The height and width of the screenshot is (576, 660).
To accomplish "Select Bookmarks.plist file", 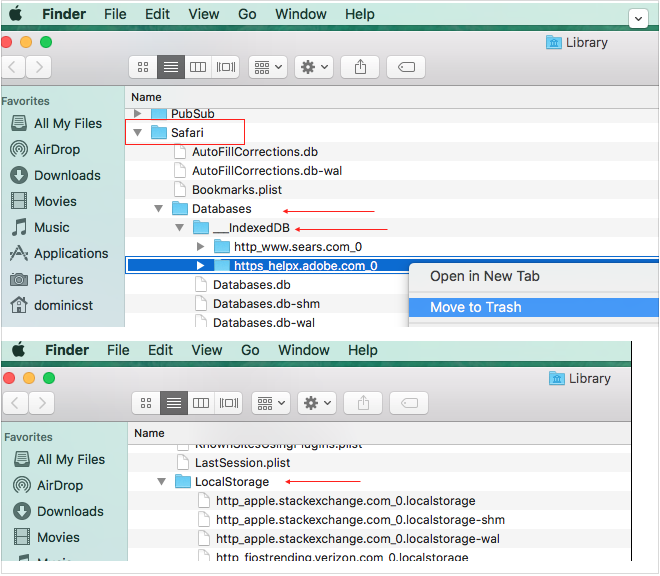I will pos(237,190).
